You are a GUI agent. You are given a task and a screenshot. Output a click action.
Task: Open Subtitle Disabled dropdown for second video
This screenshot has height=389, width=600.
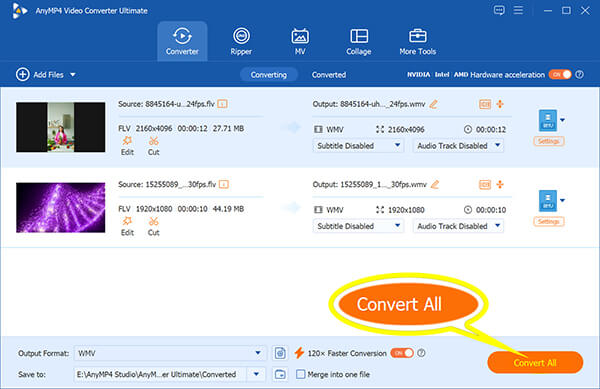point(358,226)
